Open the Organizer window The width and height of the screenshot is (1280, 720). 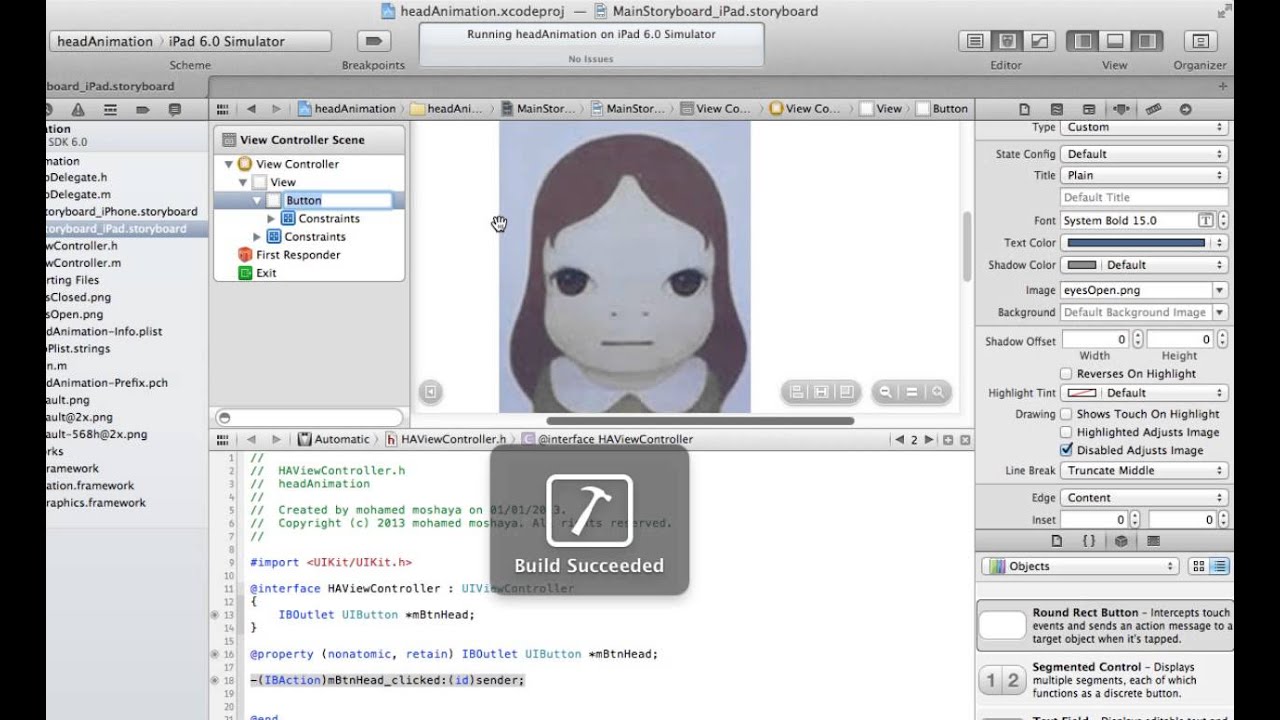(x=1200, y=41)
